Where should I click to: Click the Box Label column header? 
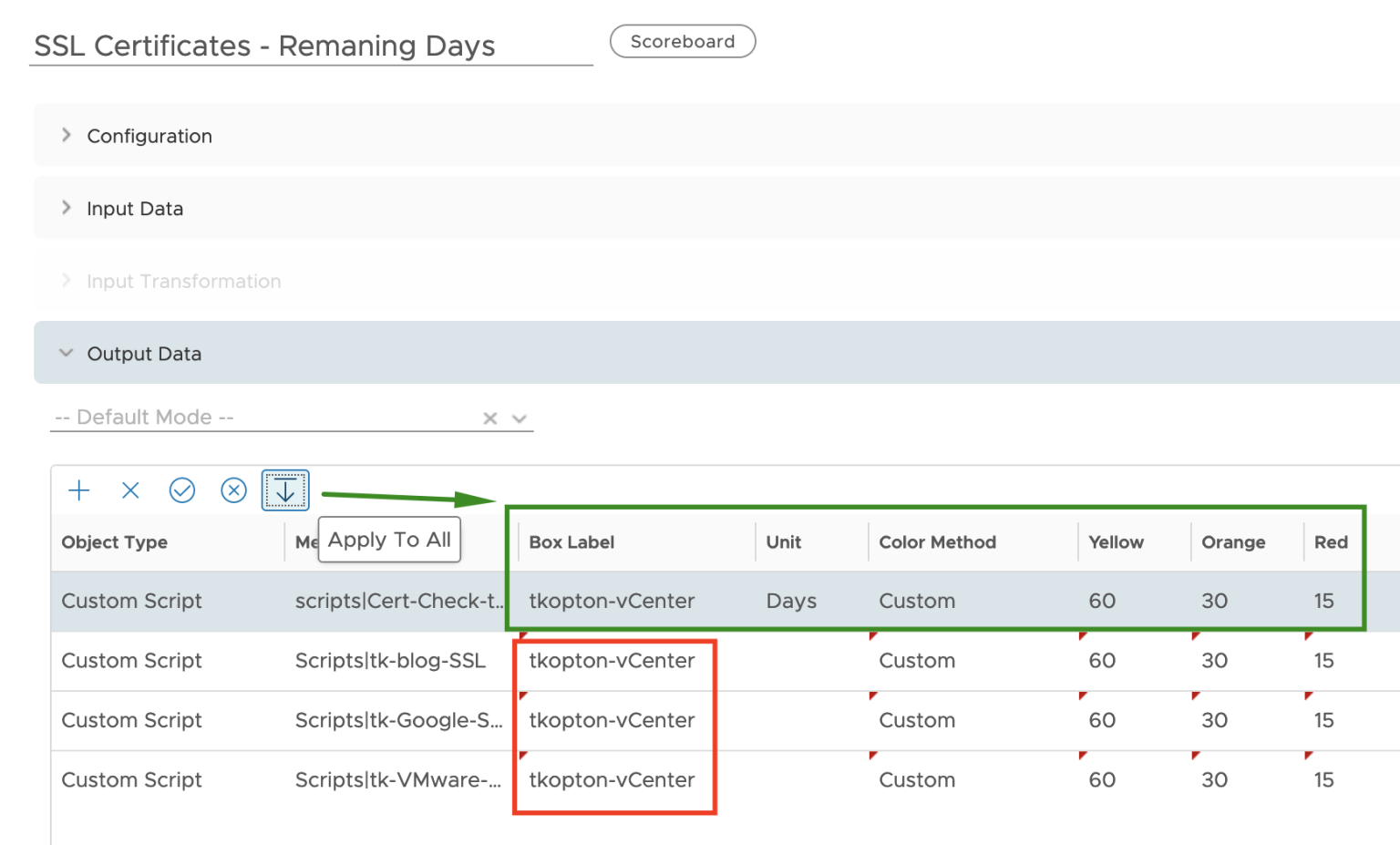571,541
